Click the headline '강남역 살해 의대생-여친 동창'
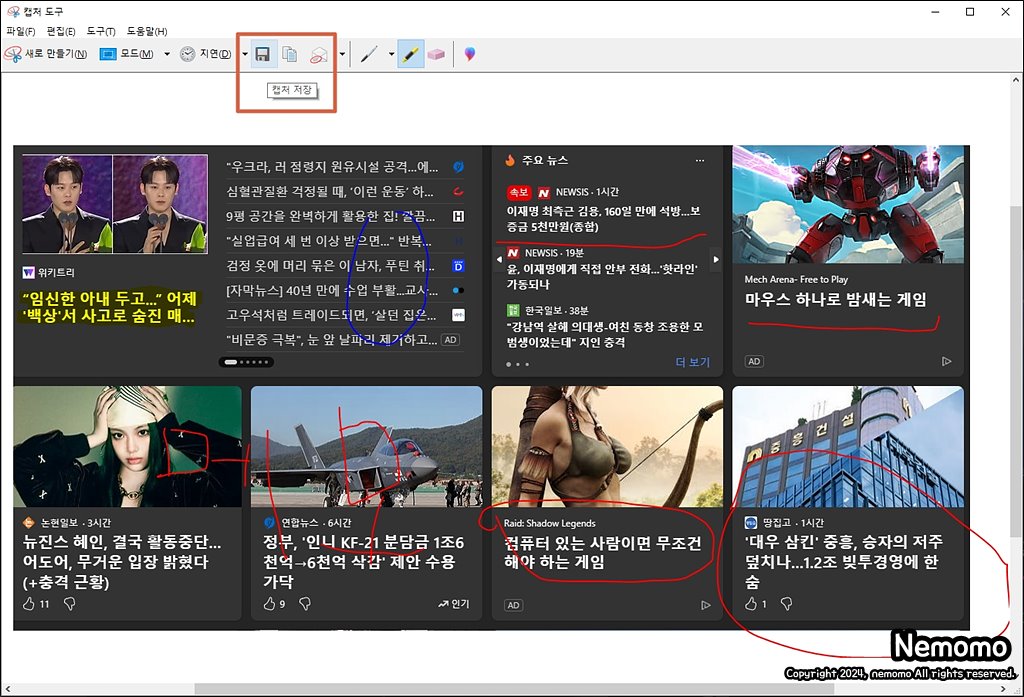This screenshot has width=1024, height=697. pos(605,334)
